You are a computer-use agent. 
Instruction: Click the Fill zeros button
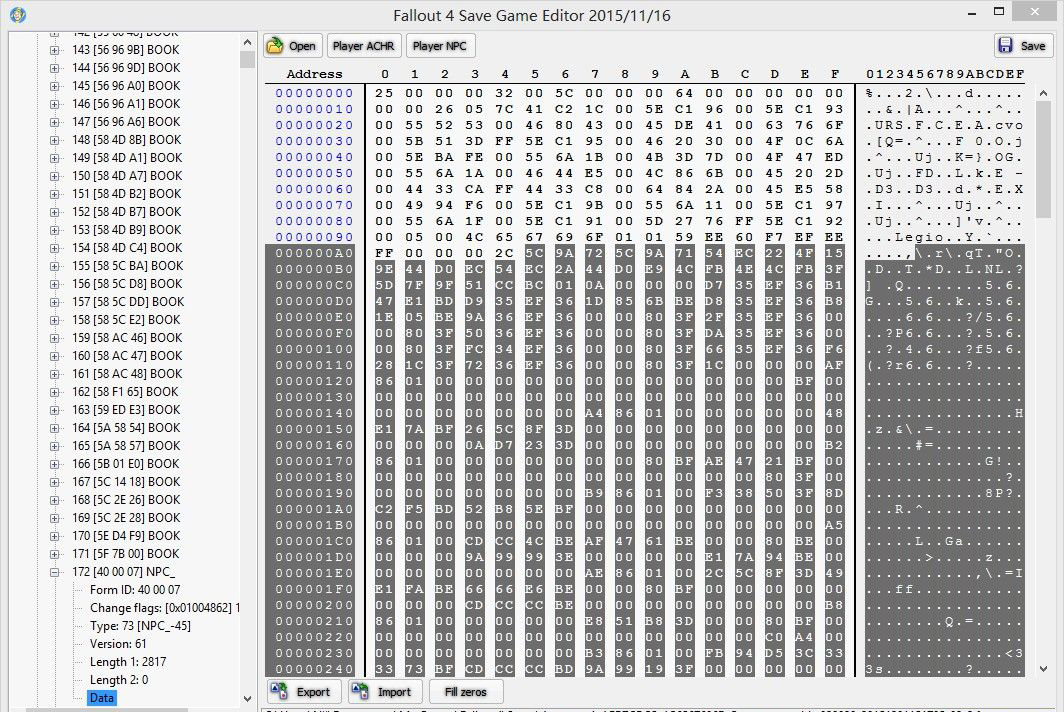coord(466,692)
